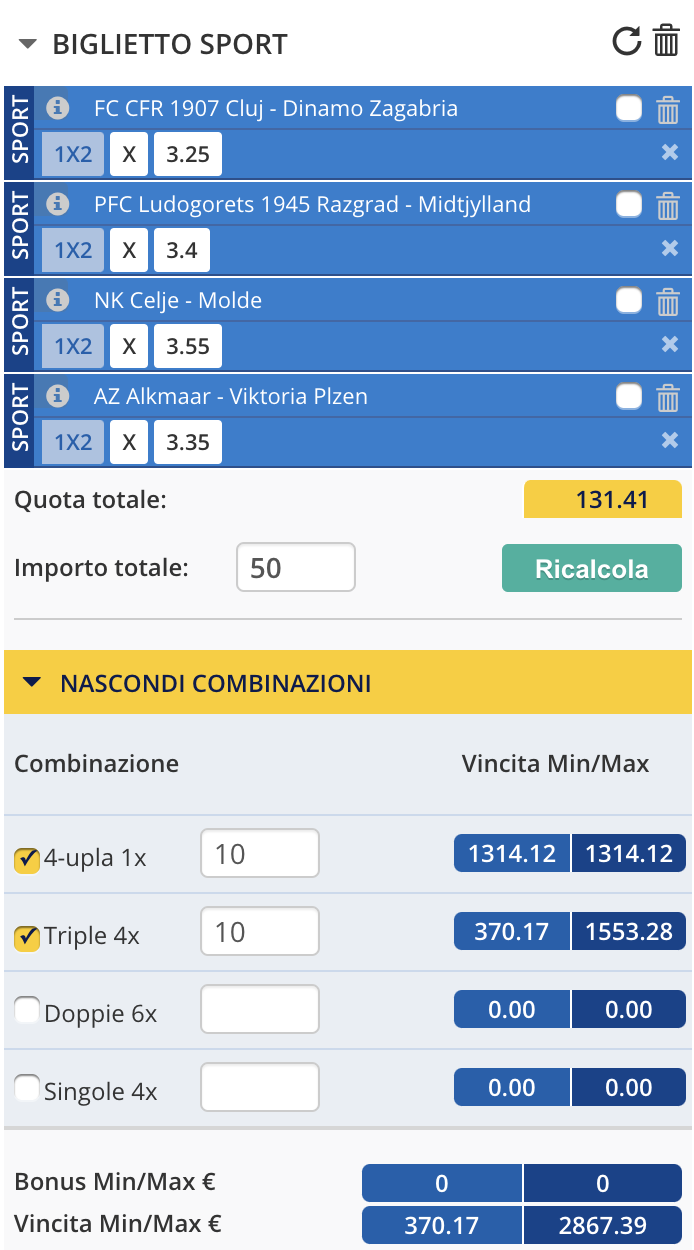Image resolution: width=694 pixels, height=1250 pixels.
Task: Check the Singole 4x combination
Action: point(27,1088)
